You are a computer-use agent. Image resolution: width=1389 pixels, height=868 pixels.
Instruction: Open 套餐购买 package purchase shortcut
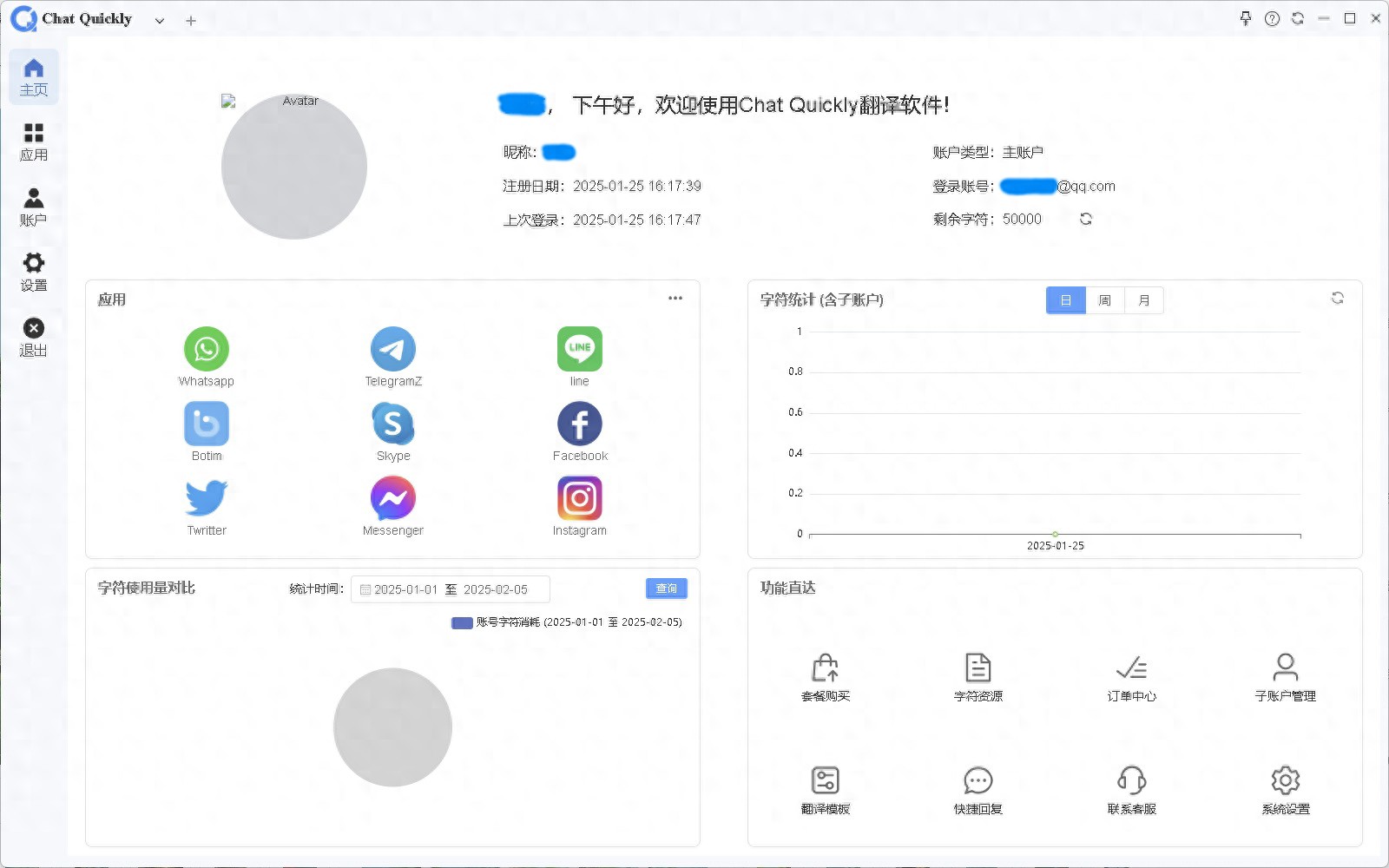click(826, 677)
